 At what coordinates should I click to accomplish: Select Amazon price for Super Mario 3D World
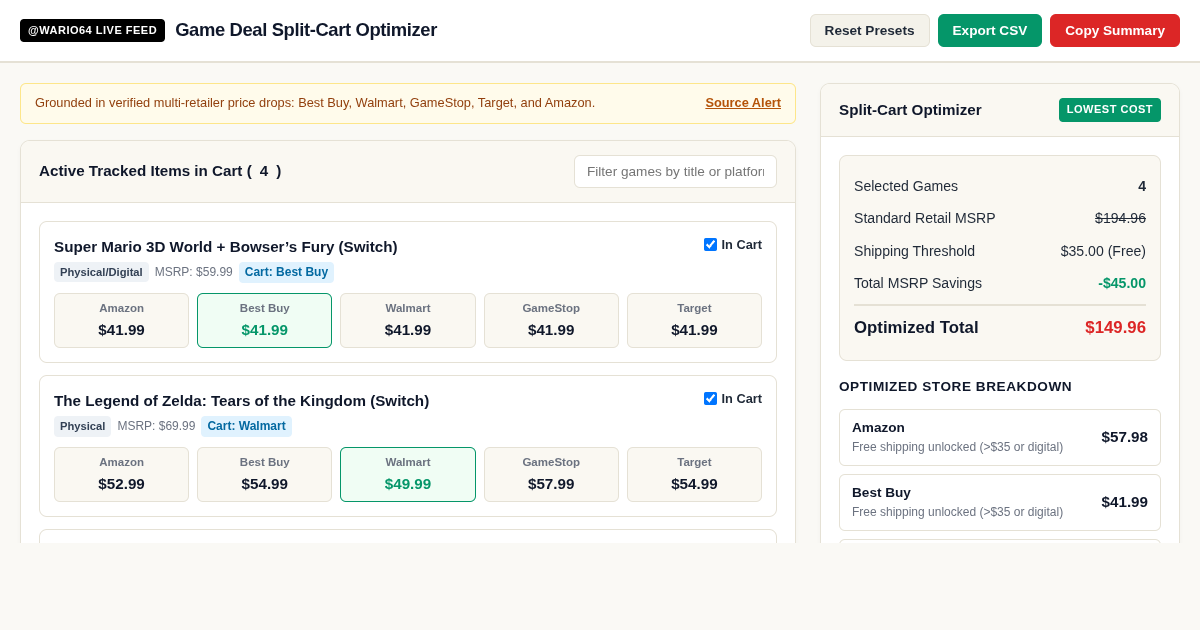click(x=121, y=320)
